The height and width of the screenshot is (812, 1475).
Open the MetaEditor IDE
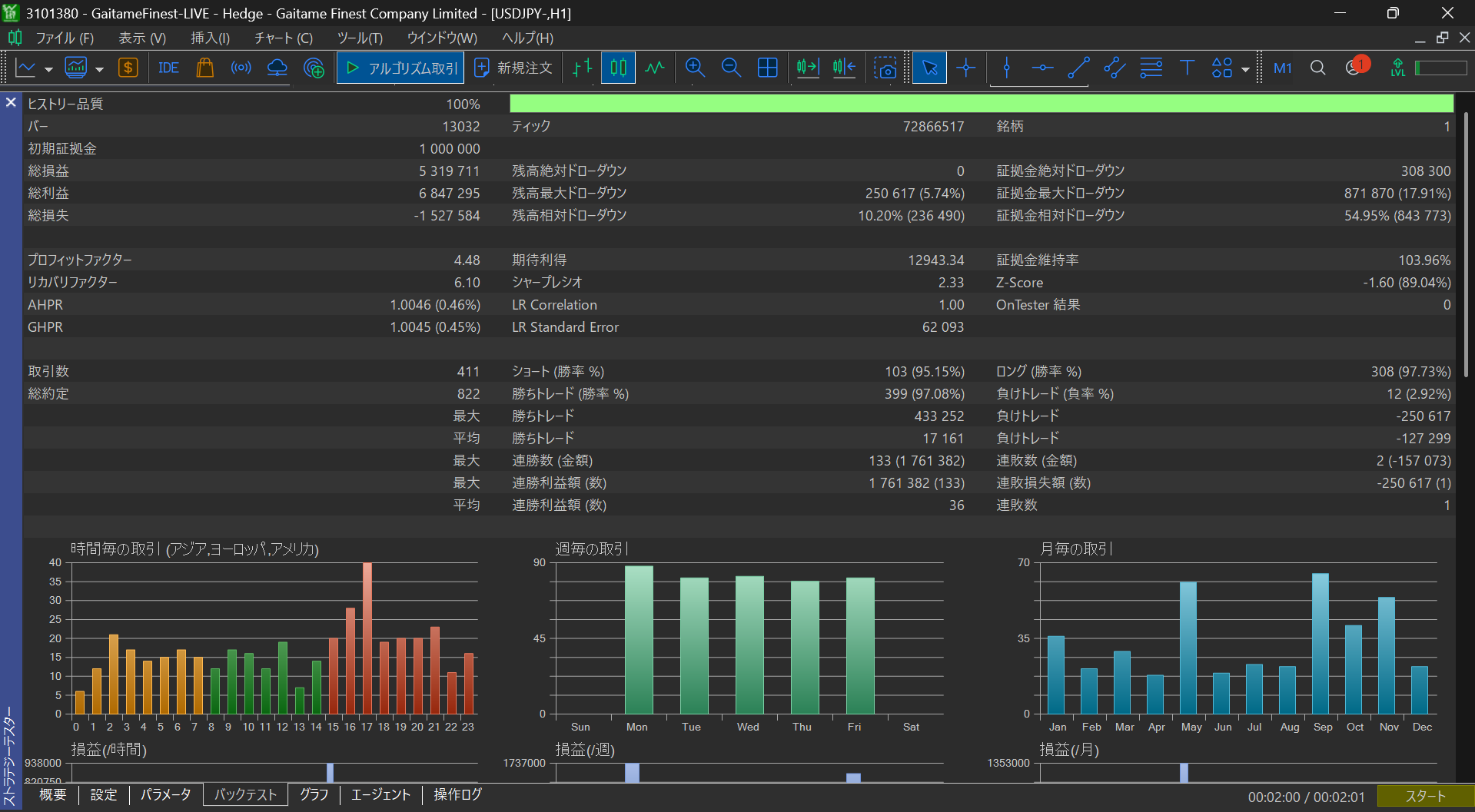[168, 68]
